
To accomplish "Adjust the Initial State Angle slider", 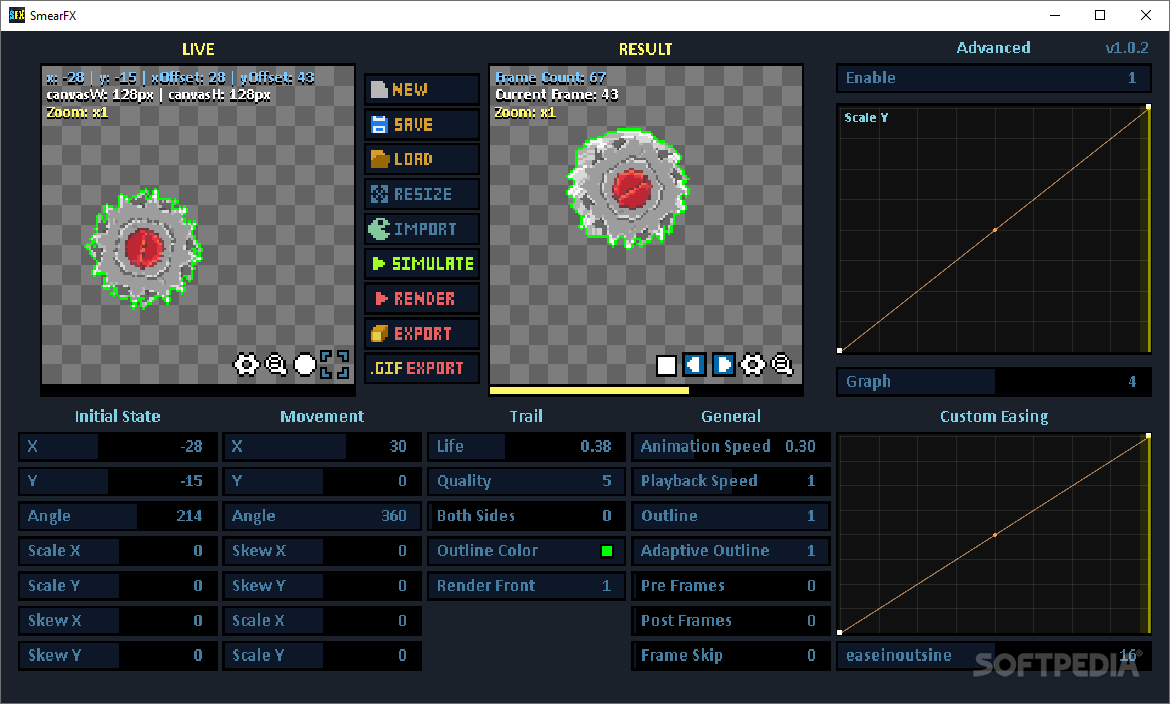I will point(118,516).
